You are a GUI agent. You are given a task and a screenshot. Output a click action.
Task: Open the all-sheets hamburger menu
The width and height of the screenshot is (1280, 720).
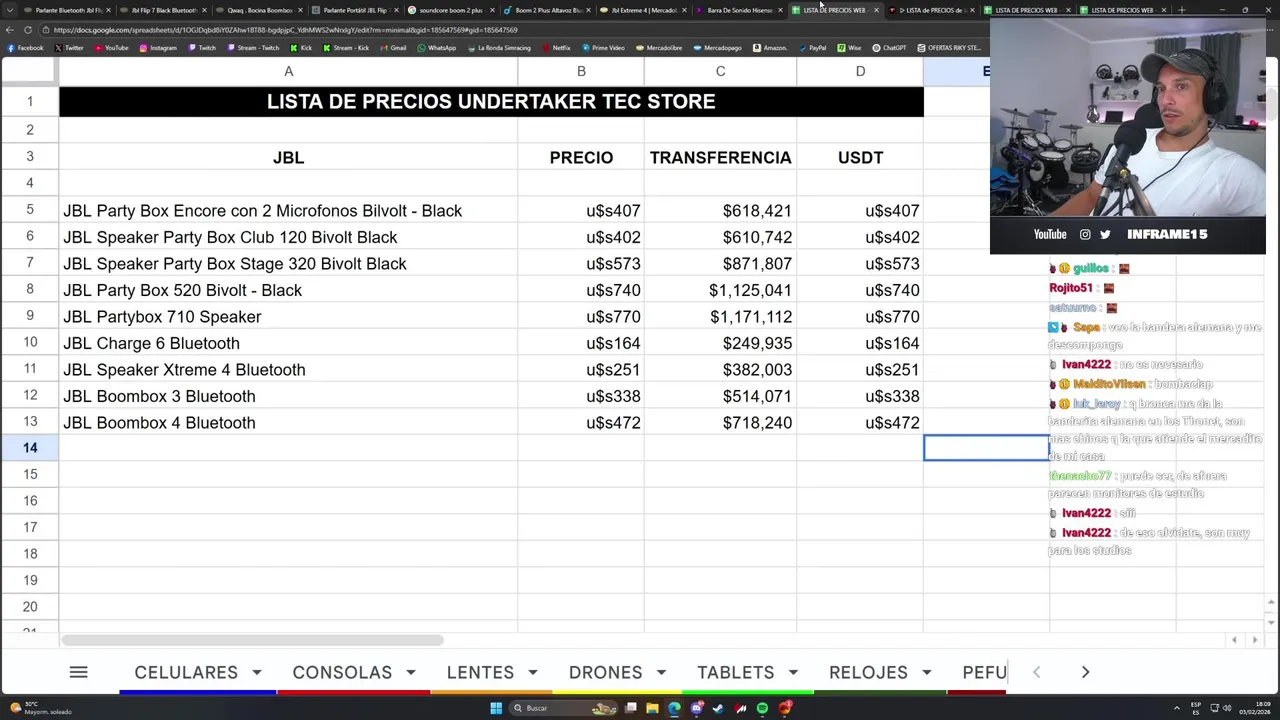pos(78,672)
